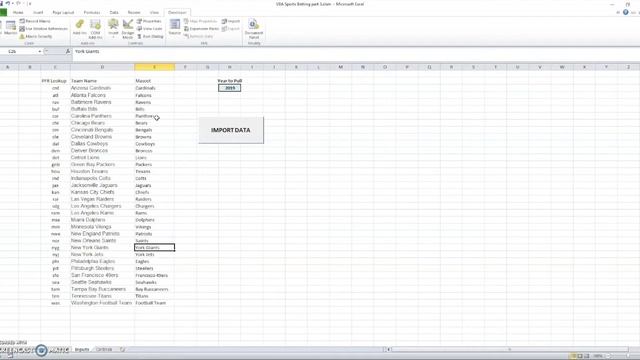The height and width of the screenshot is (360, 640).
Task: Toggle Use Relative References
Action: tap(43, 29)
